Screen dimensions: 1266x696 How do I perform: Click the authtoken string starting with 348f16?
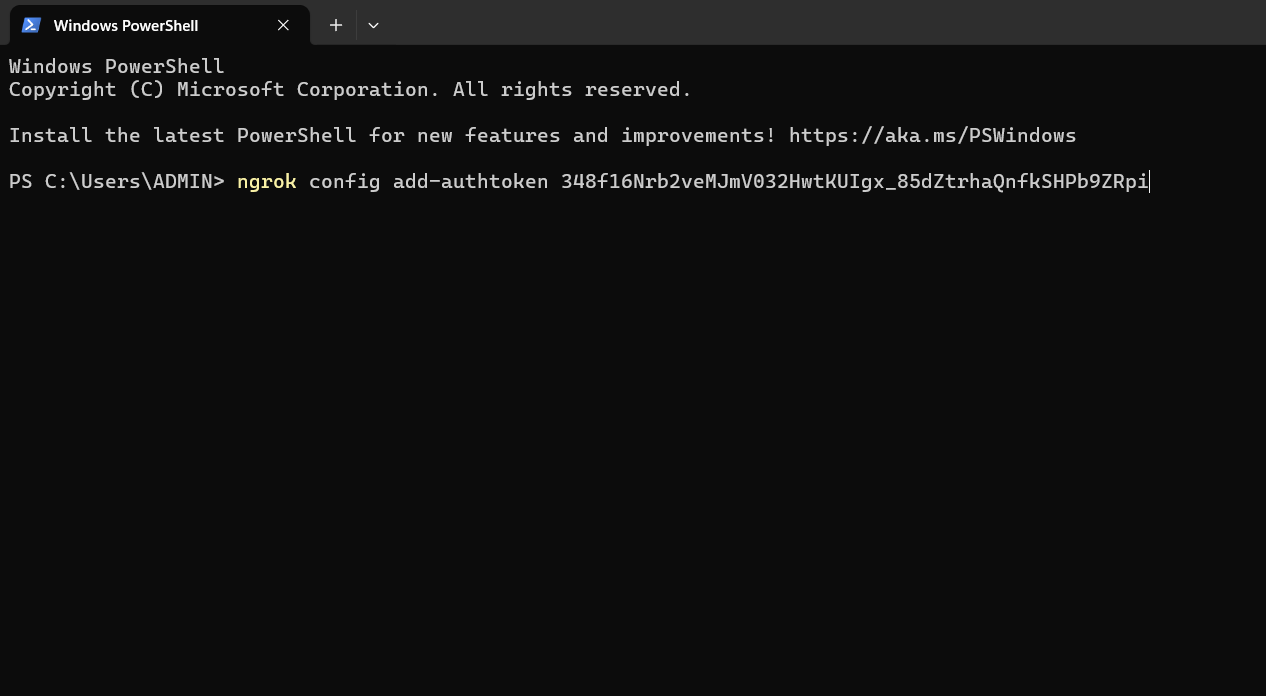854,181
